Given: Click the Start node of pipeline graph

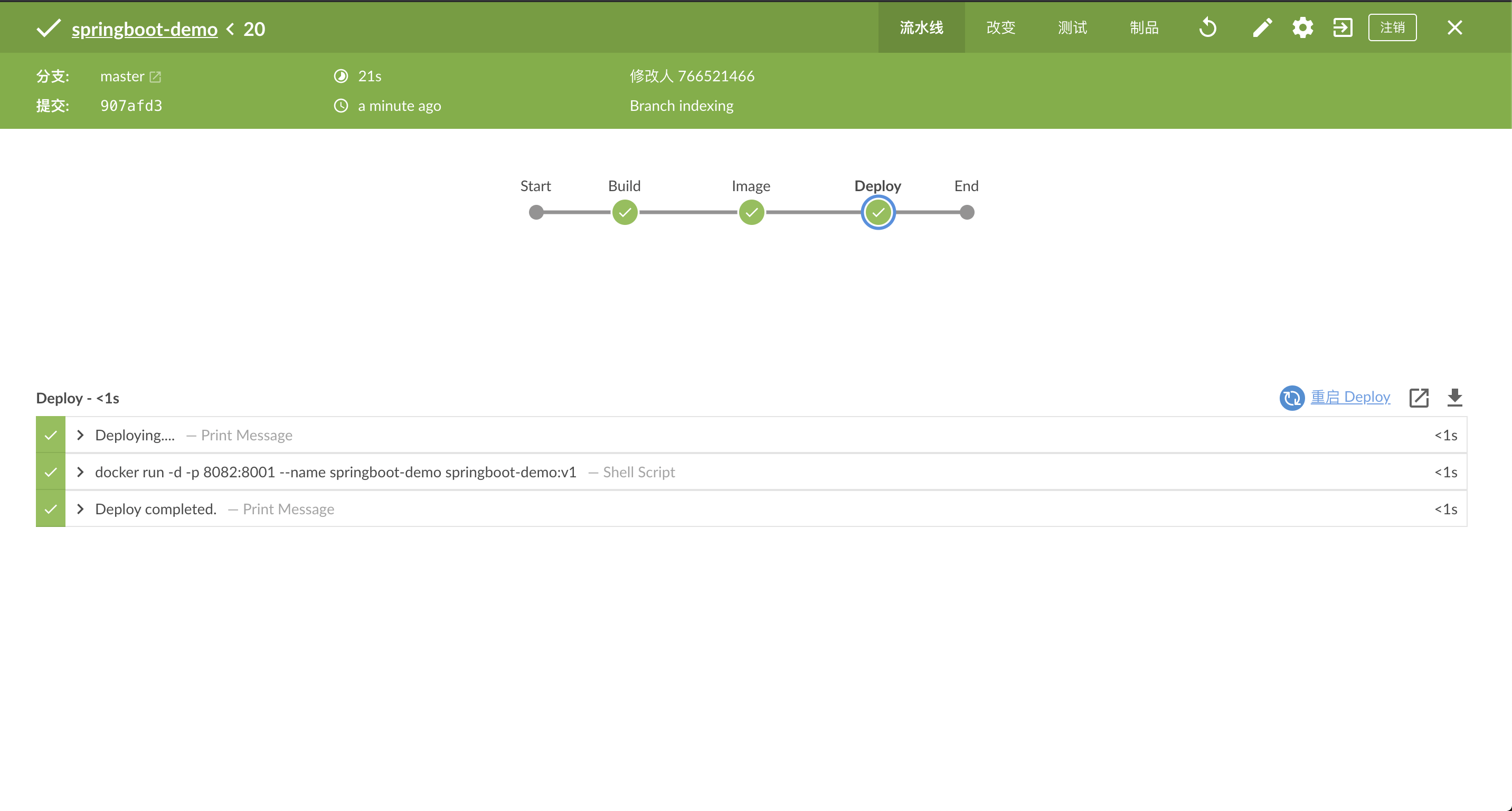Looking at the screenshot, I should click(536, 212).
